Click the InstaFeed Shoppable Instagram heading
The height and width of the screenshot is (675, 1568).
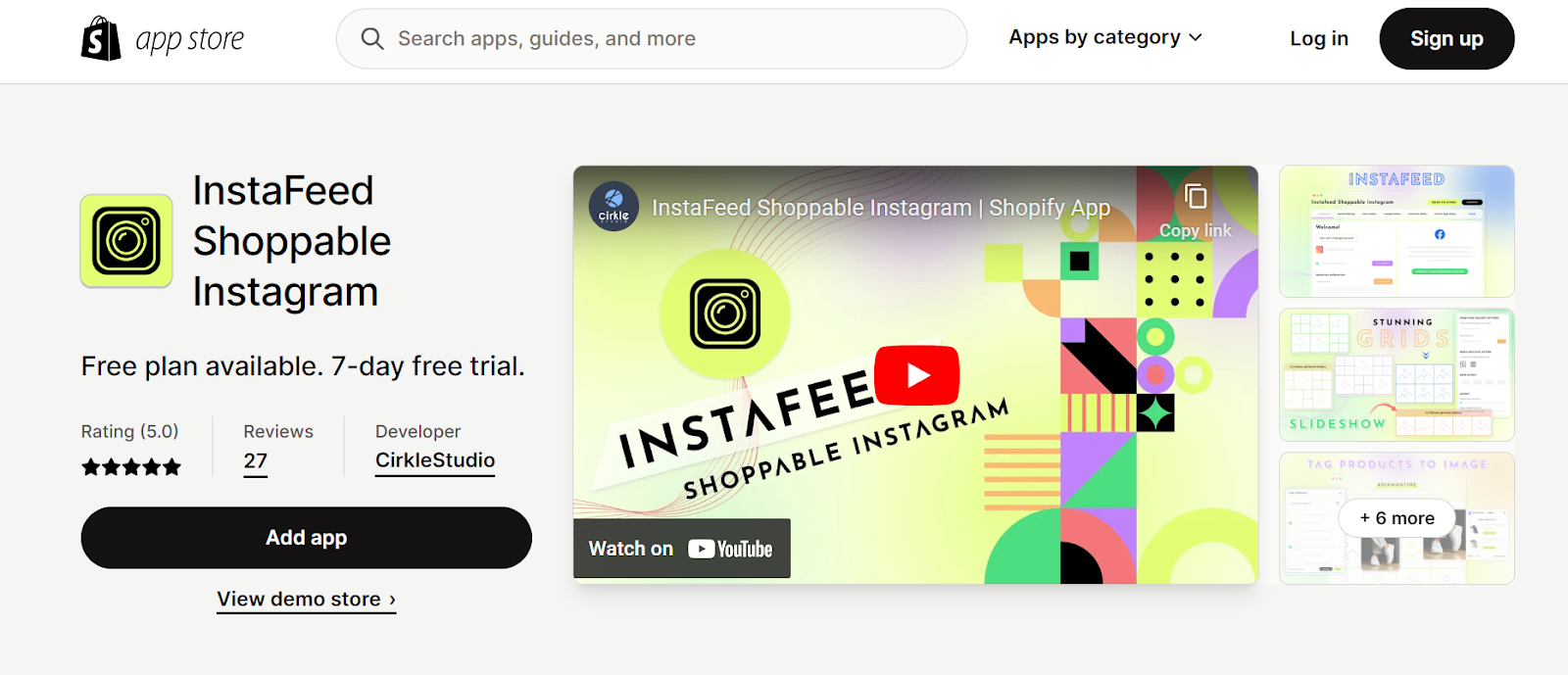(292, 241)
